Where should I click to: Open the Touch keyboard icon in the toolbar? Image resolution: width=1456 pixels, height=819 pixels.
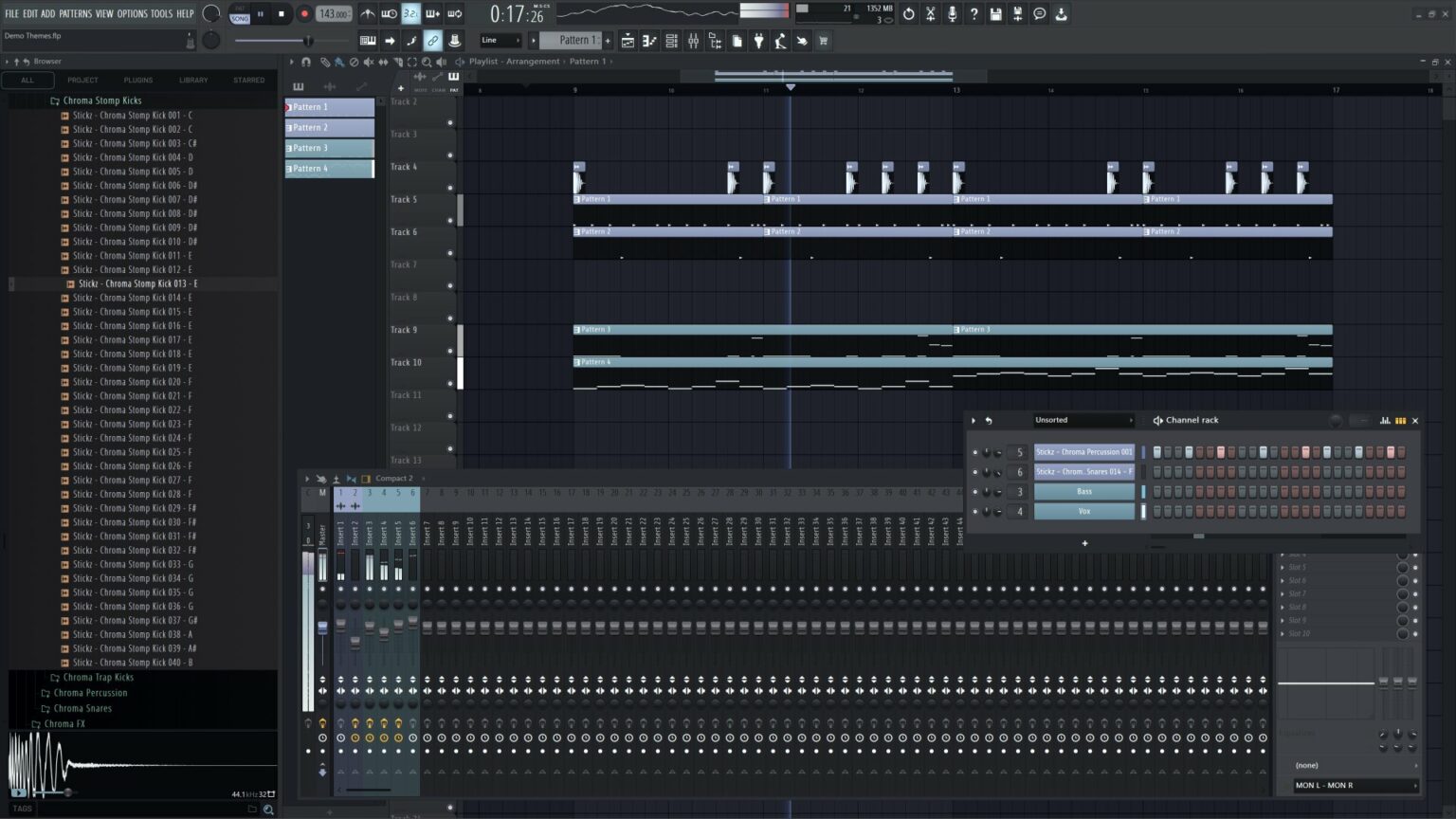(802, 41)
